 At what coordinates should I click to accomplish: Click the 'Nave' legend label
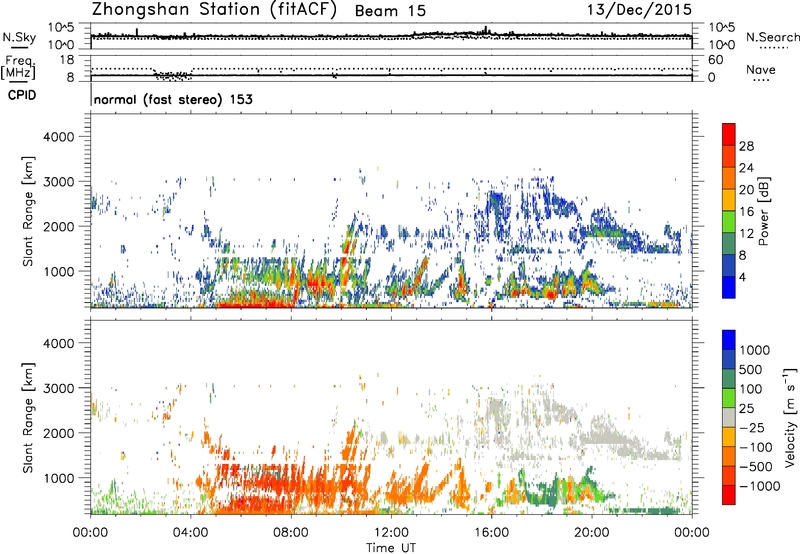pyautogui.click(x=761, y=69)
